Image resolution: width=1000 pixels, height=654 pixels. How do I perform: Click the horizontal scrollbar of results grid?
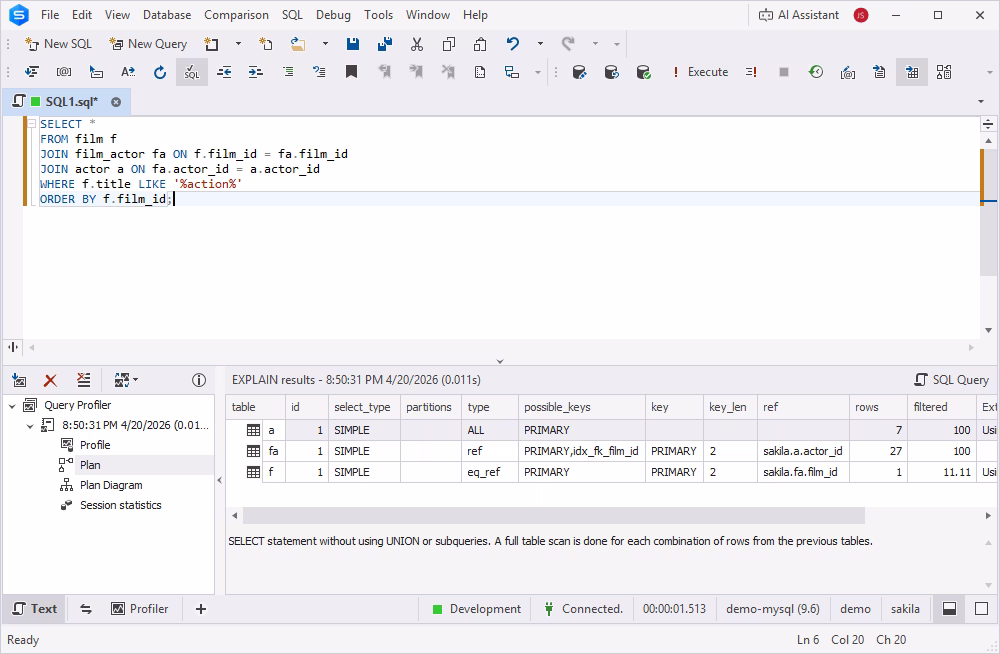click(x=553, y=515)
